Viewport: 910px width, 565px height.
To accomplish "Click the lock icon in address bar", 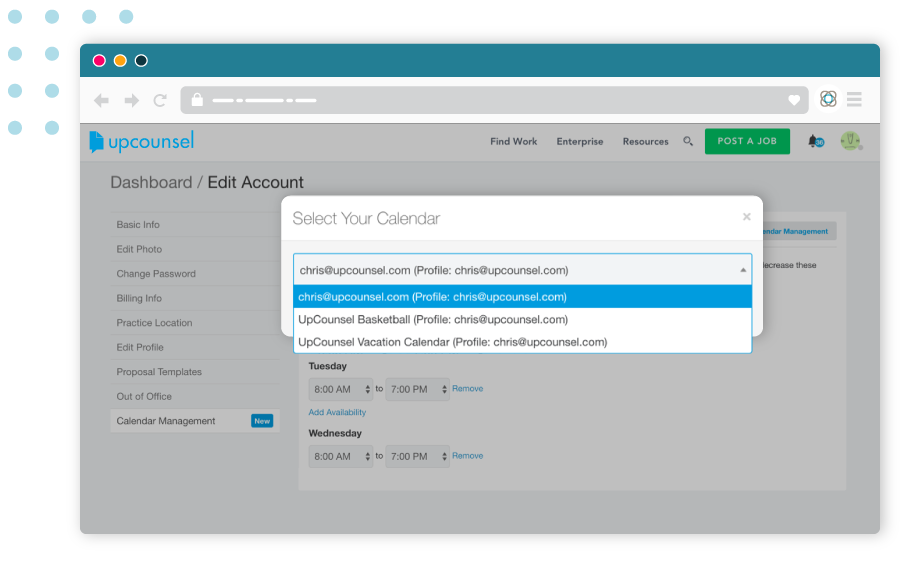I will 197,100.
